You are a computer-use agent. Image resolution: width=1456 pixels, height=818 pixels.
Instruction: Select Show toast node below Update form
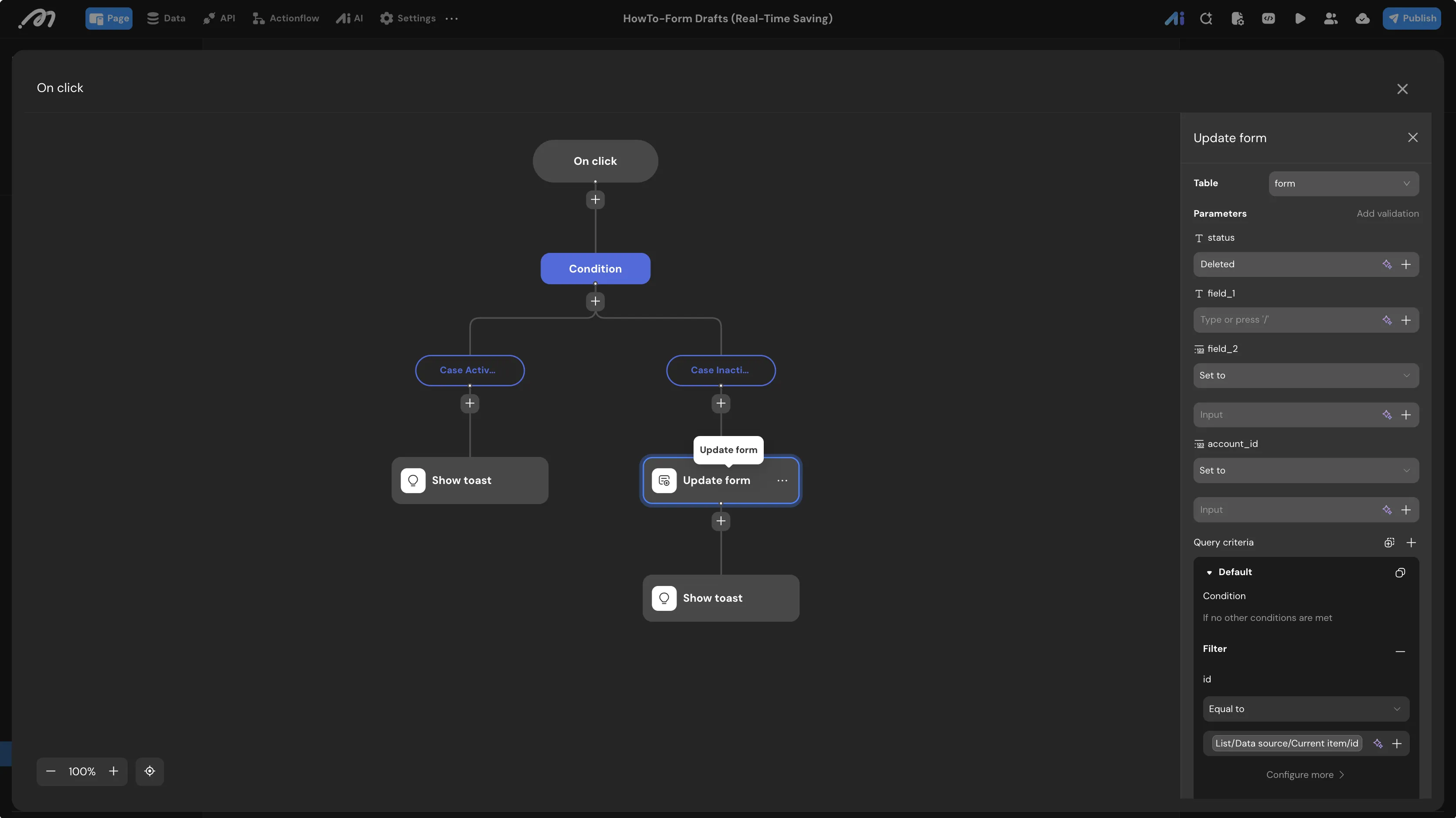click(721, 598)
